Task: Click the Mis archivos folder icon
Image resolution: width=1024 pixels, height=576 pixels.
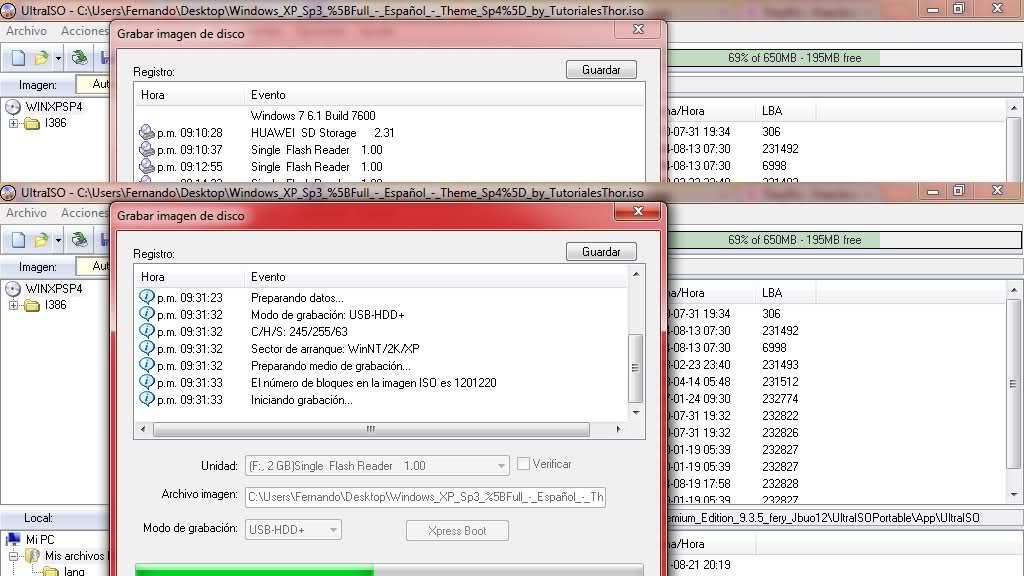Action: (x=32, y=556)
